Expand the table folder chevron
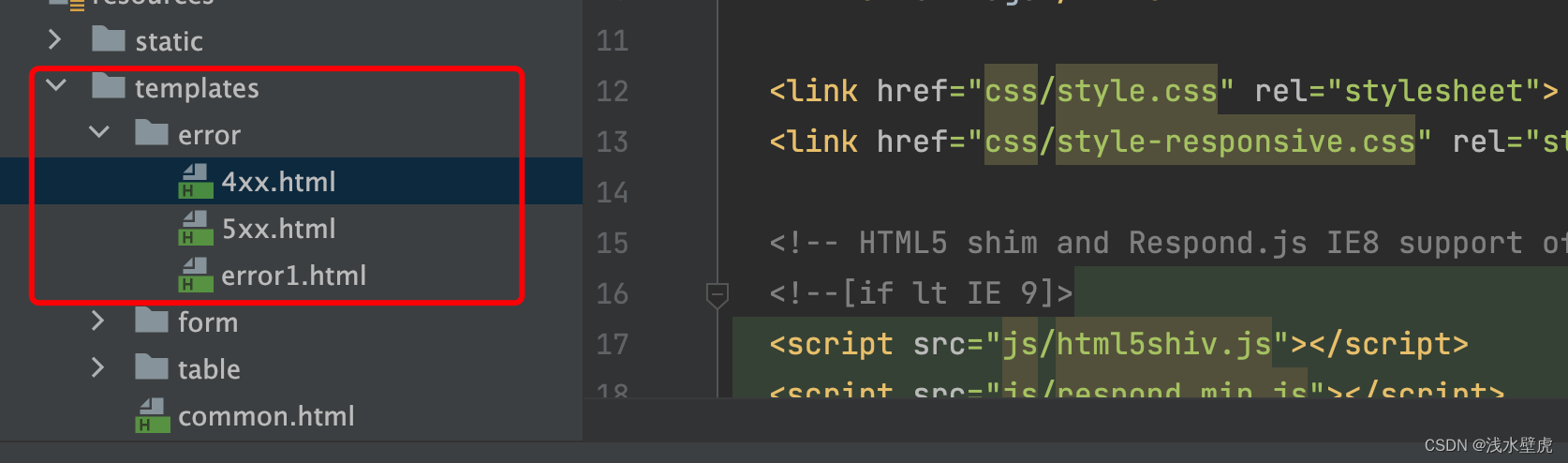The width and height of the screenshot is (1568, 463). [98, 367]
